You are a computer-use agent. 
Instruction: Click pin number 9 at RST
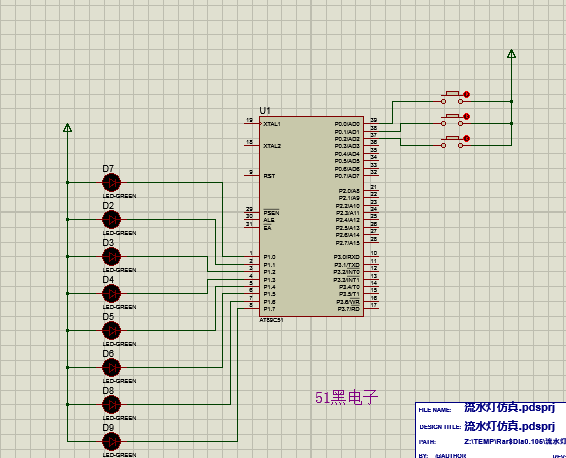pos(251,172)
